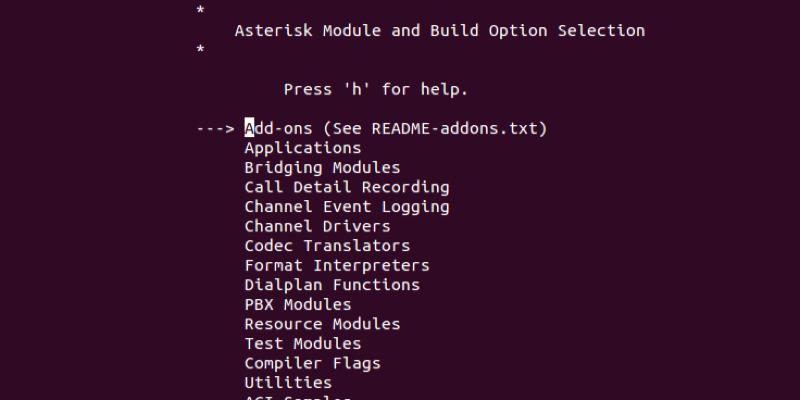Click the Press 'h' for help text
Screen dimensions: 800x400
click(x=376, y=90)
